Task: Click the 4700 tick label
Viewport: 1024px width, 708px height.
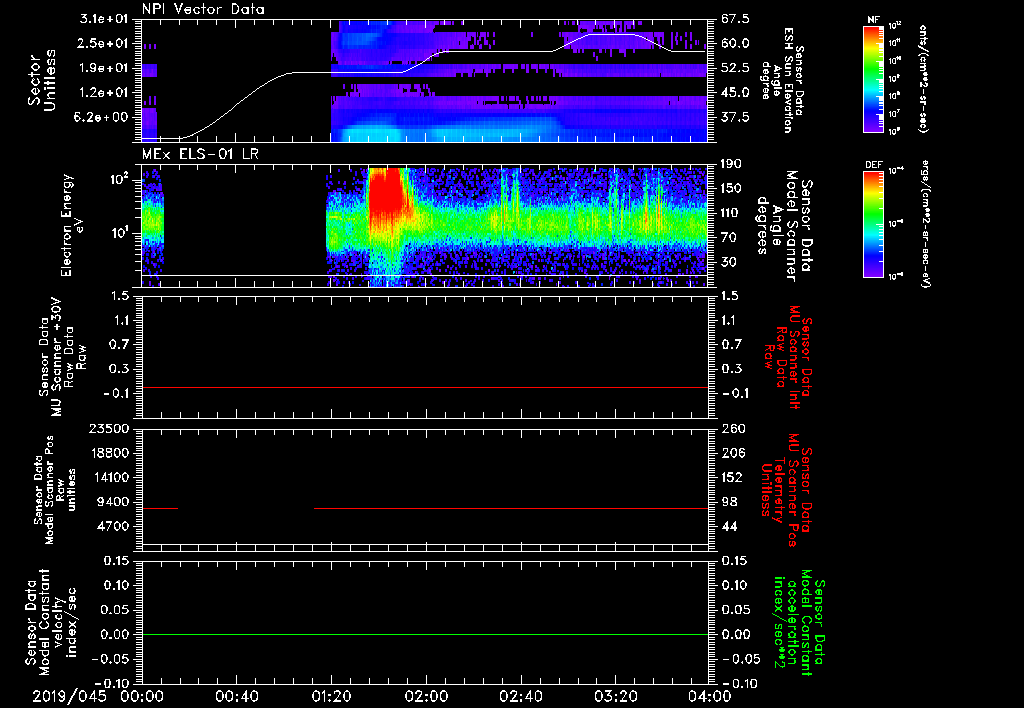Action: pos(115,526)
